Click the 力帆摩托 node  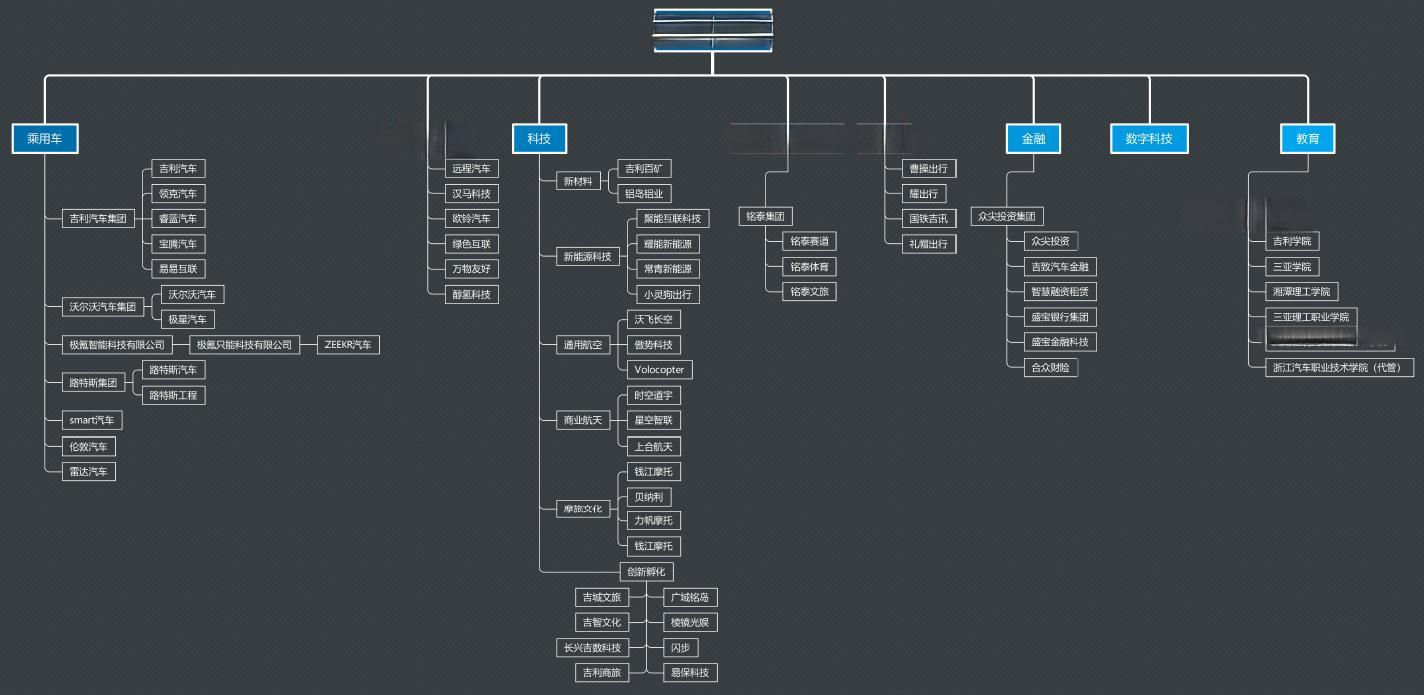(654, 520)
